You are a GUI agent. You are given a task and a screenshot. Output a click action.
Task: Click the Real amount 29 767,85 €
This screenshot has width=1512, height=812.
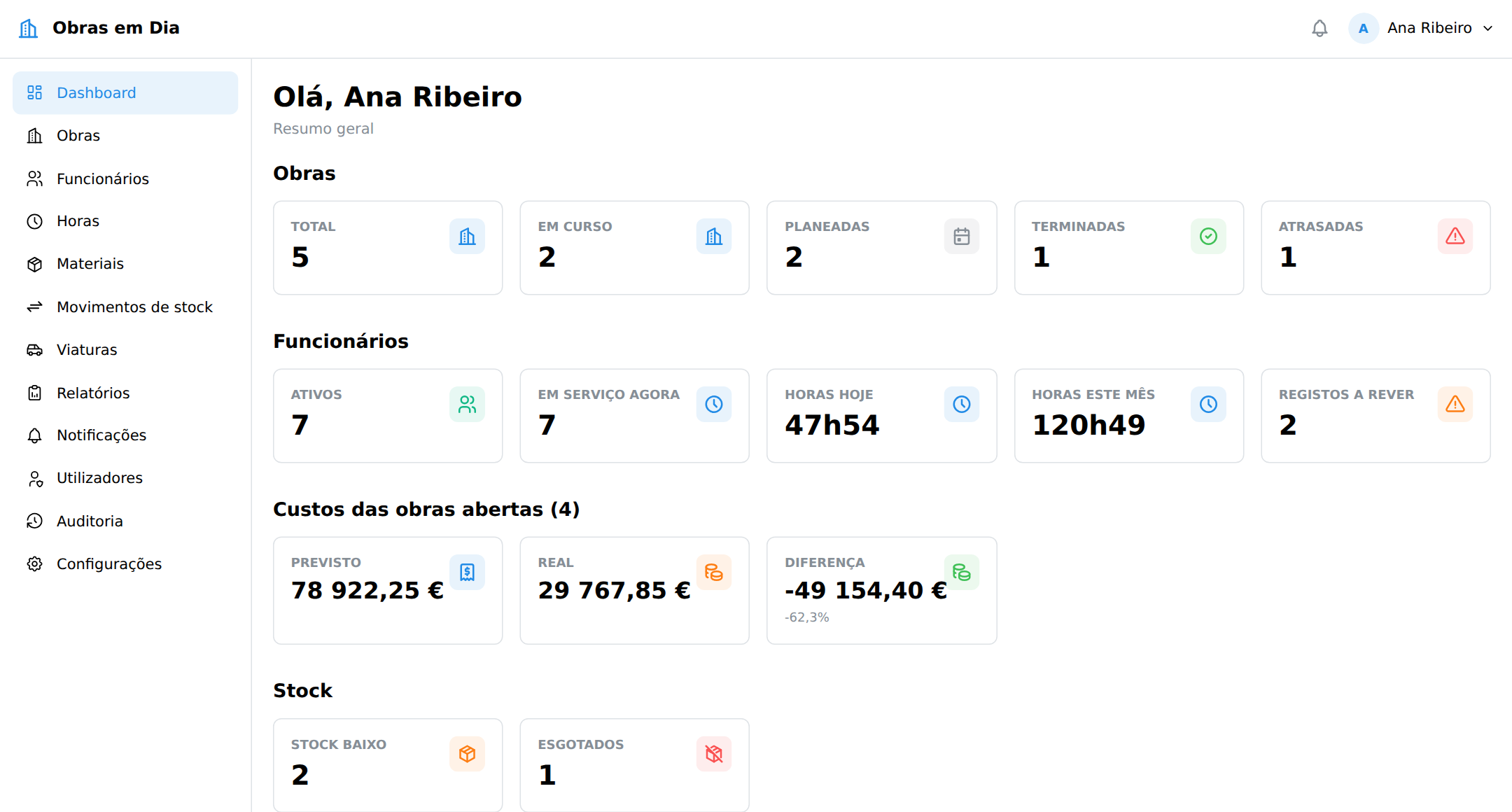tap(614, 590)
